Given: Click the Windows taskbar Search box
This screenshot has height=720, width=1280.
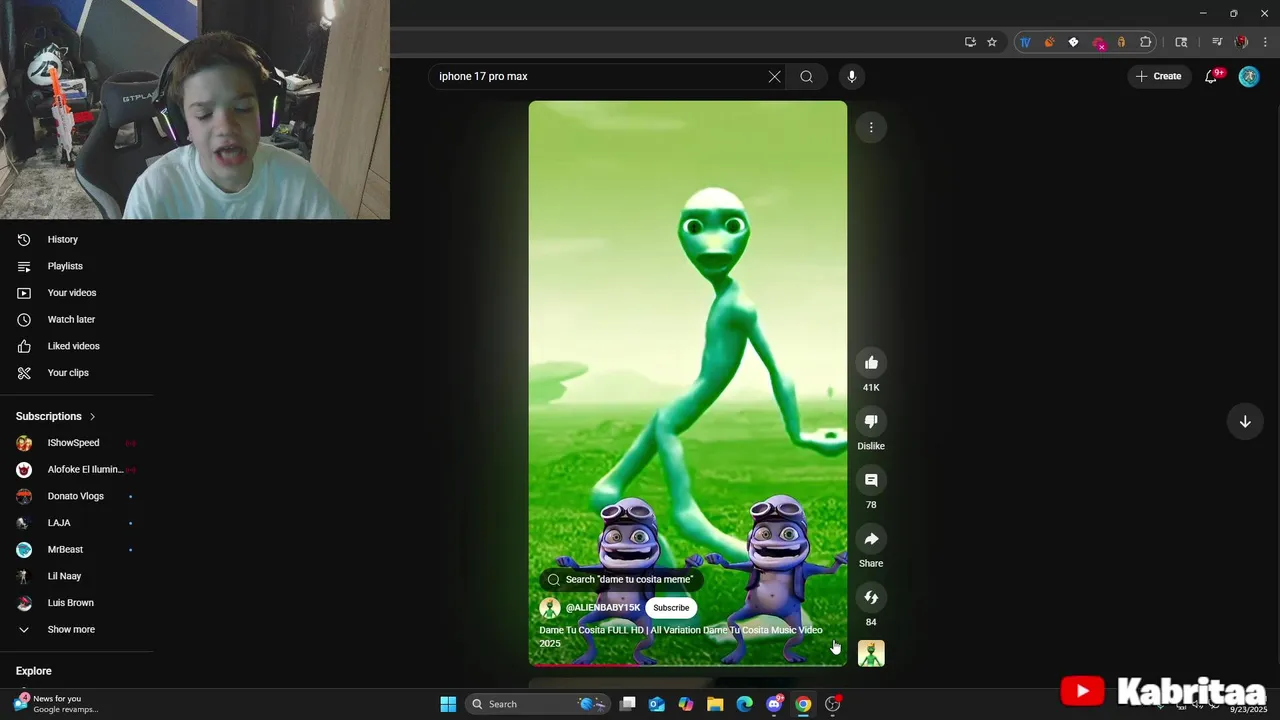Looking at the screenshot, I should point(539,704).
